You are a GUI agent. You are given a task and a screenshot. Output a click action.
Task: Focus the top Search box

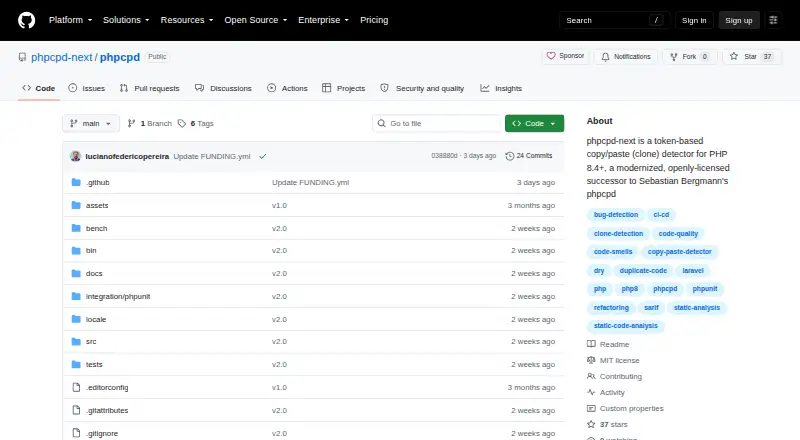[614, 20]
